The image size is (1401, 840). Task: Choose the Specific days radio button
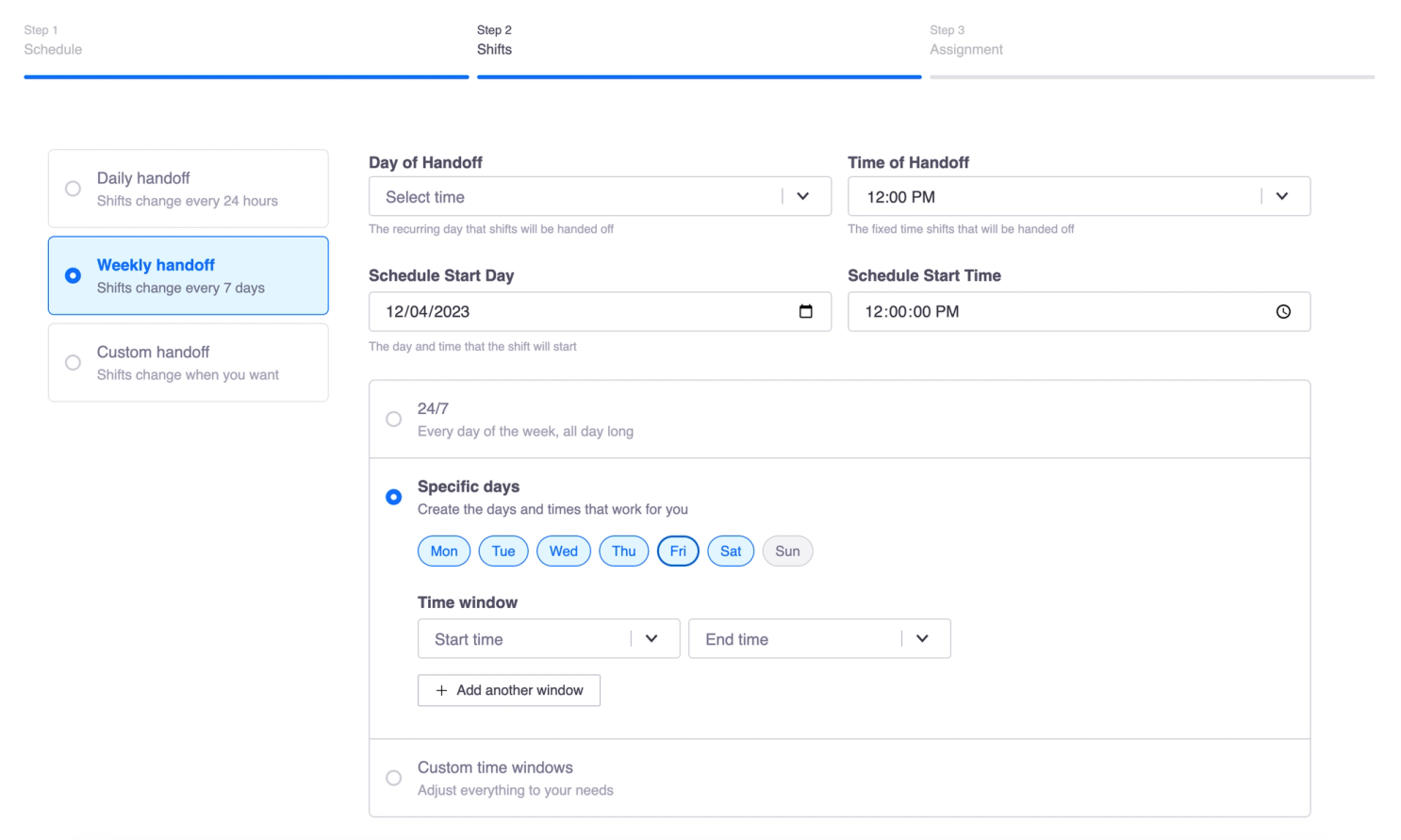coord(394,497)
